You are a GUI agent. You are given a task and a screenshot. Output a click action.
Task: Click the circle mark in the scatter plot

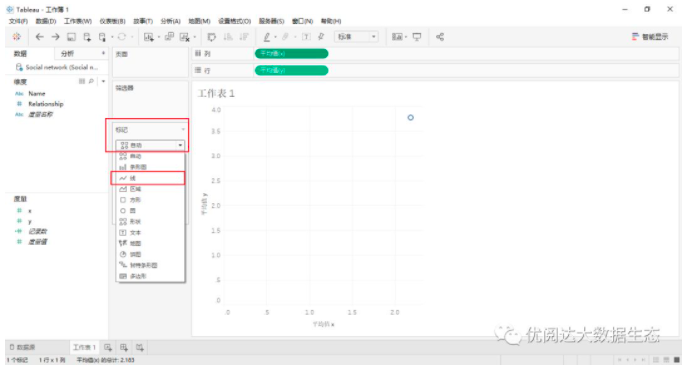point(410,118)
